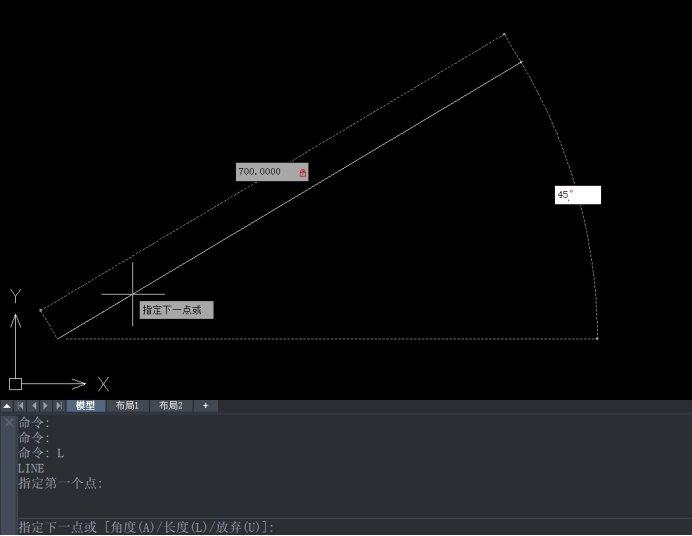
Task: Jump to the first layout tab arrow
Action: point(20,406)
